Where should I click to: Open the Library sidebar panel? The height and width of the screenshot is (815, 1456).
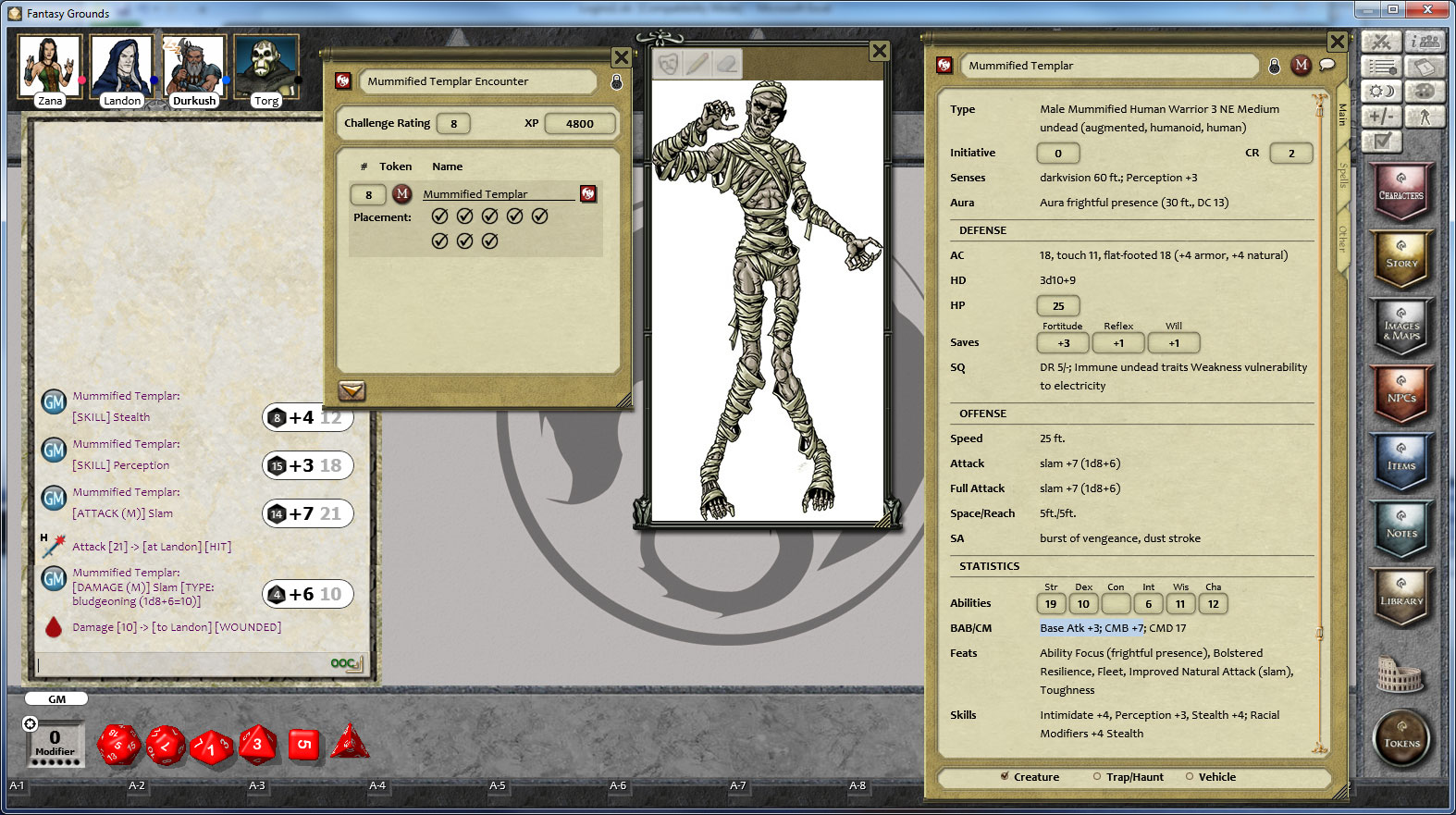pyautogui.click(x=1401, y=598)
